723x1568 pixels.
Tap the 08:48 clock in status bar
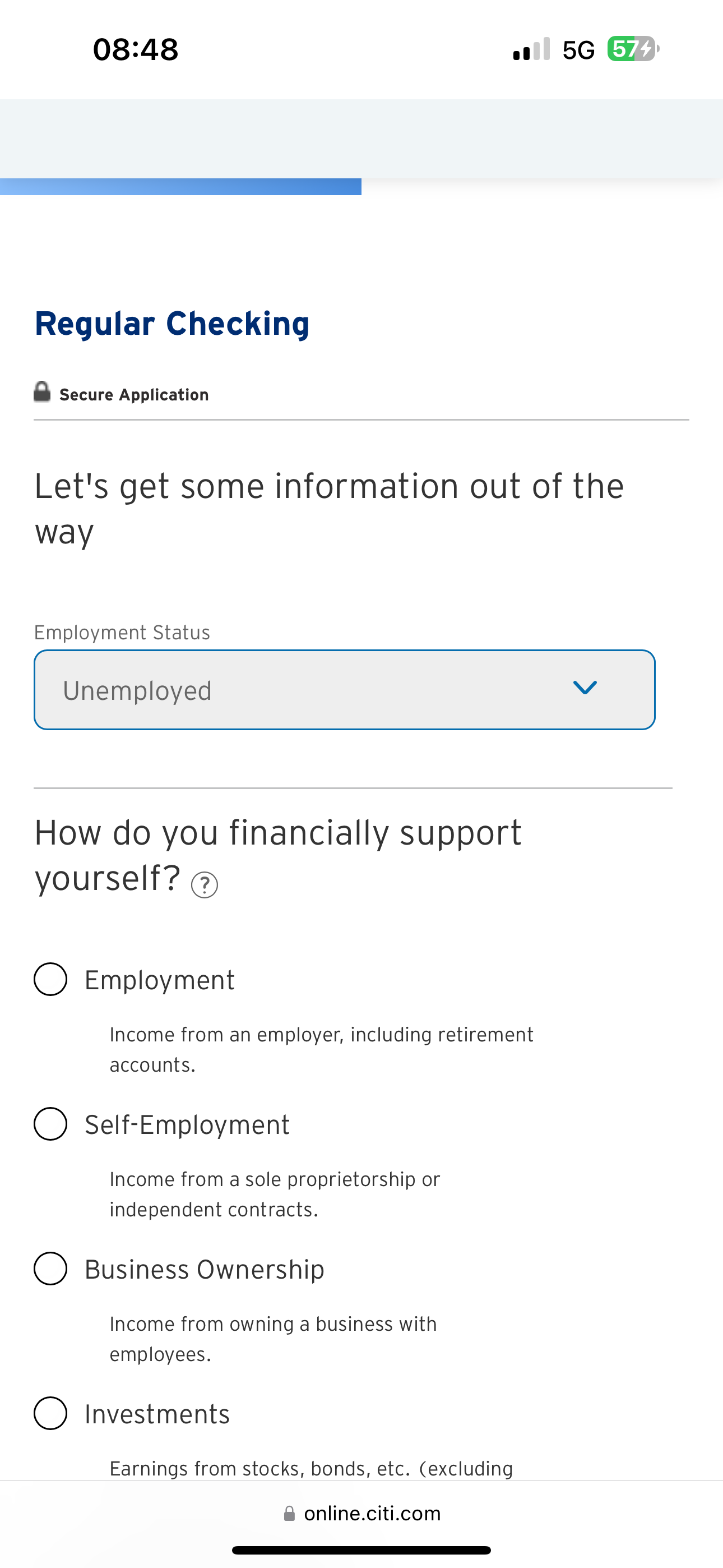pos(135,49)
